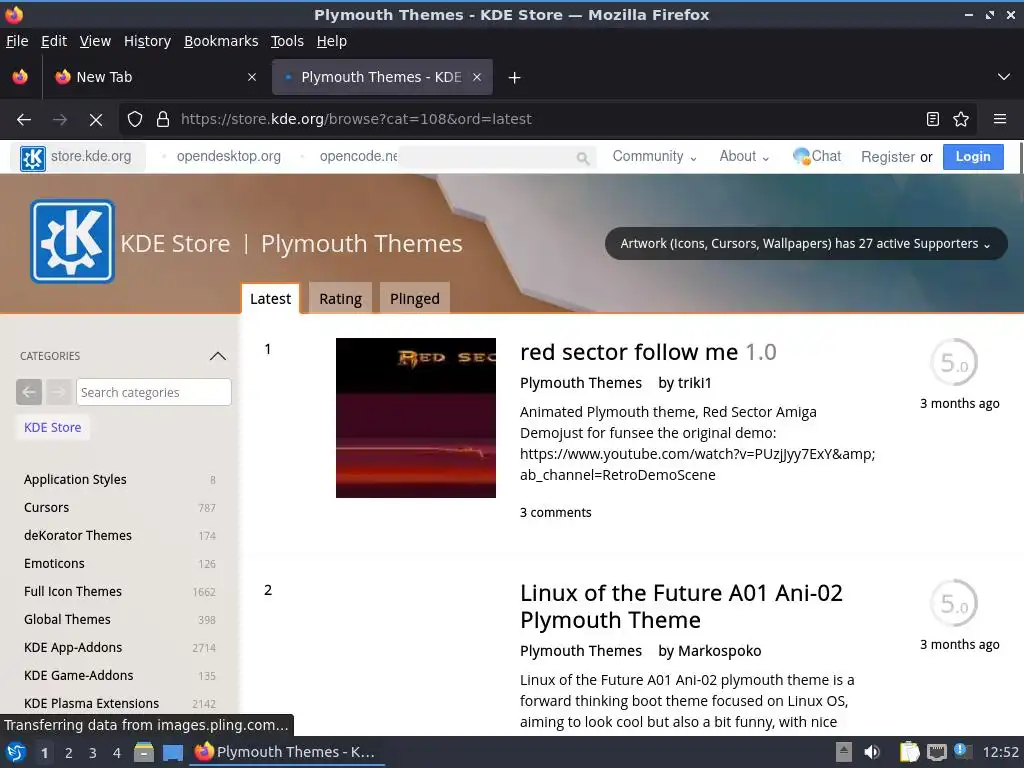Stop loading the page with the X button

point(96,120)
